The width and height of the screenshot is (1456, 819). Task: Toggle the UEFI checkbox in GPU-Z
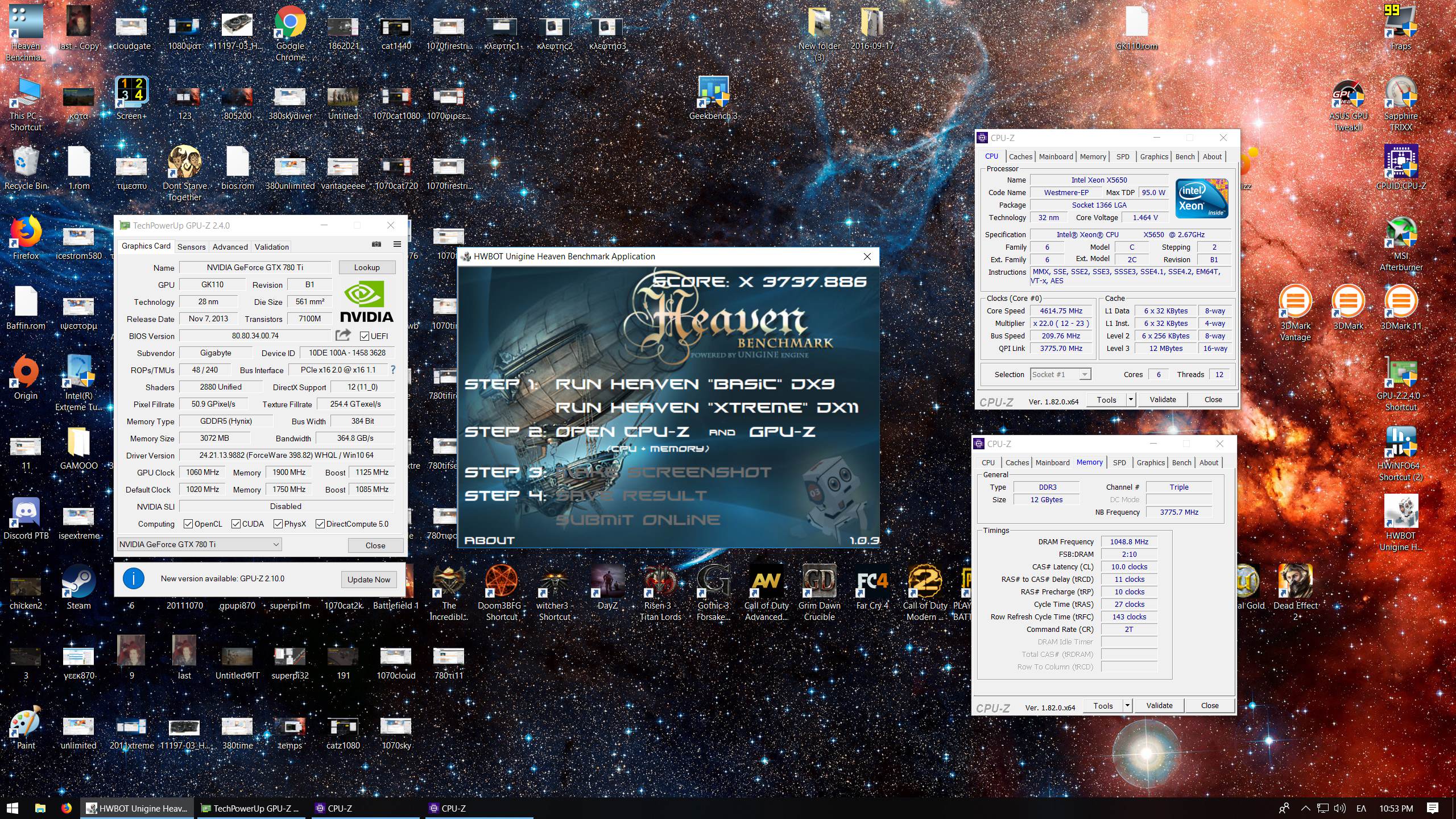pyautogui.click(x=365, y=336)
